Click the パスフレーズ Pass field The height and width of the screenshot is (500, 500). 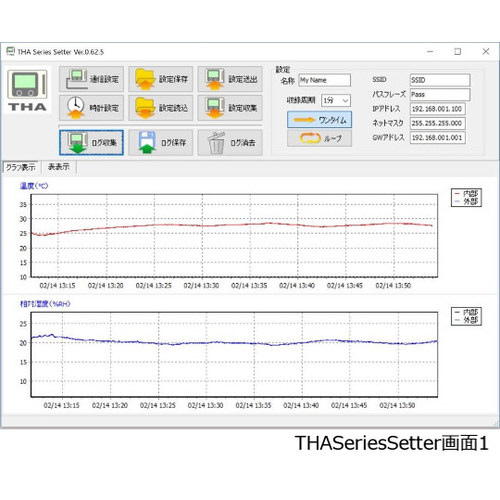(440, 95)
